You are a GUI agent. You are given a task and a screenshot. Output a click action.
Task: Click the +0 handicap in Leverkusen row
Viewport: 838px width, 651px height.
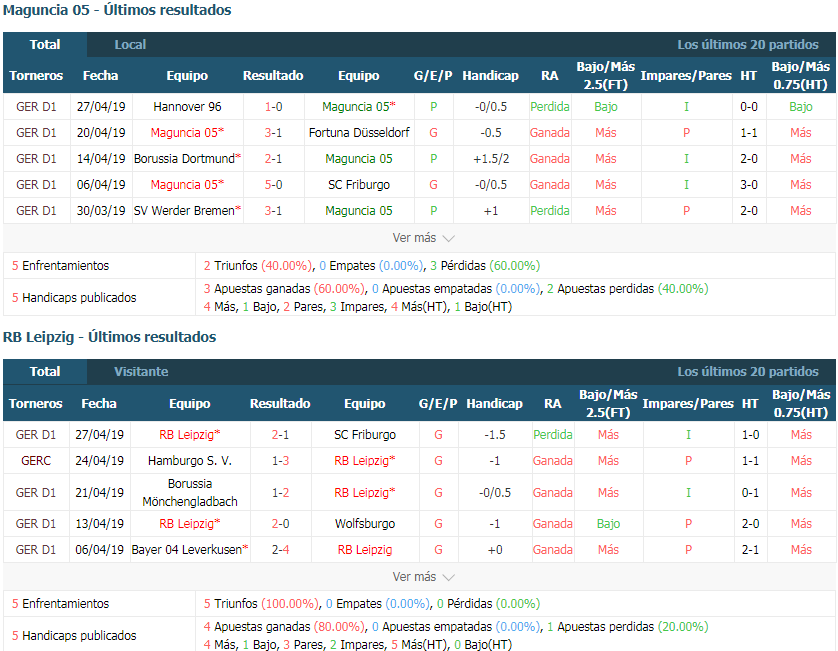tap(495, 549)
